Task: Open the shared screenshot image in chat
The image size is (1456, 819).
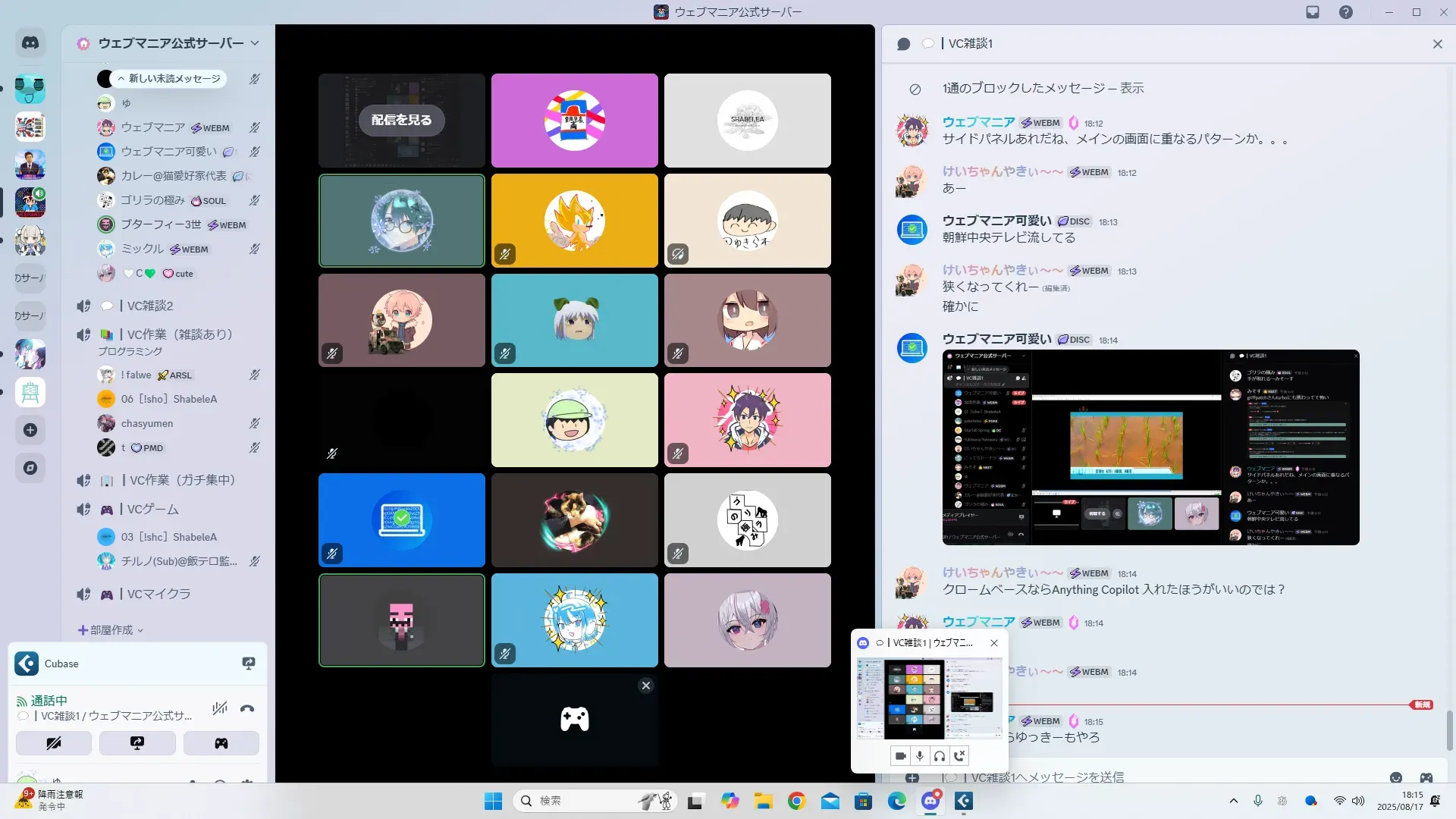Action: (1150, 447)
